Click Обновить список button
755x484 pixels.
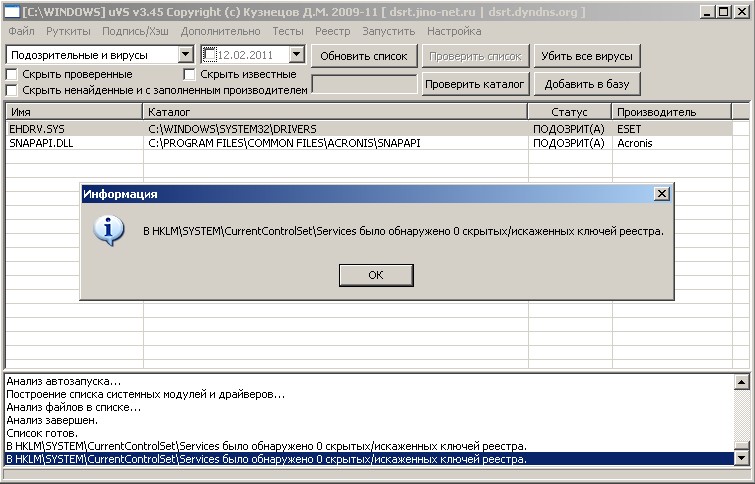(x=364, y=56)
